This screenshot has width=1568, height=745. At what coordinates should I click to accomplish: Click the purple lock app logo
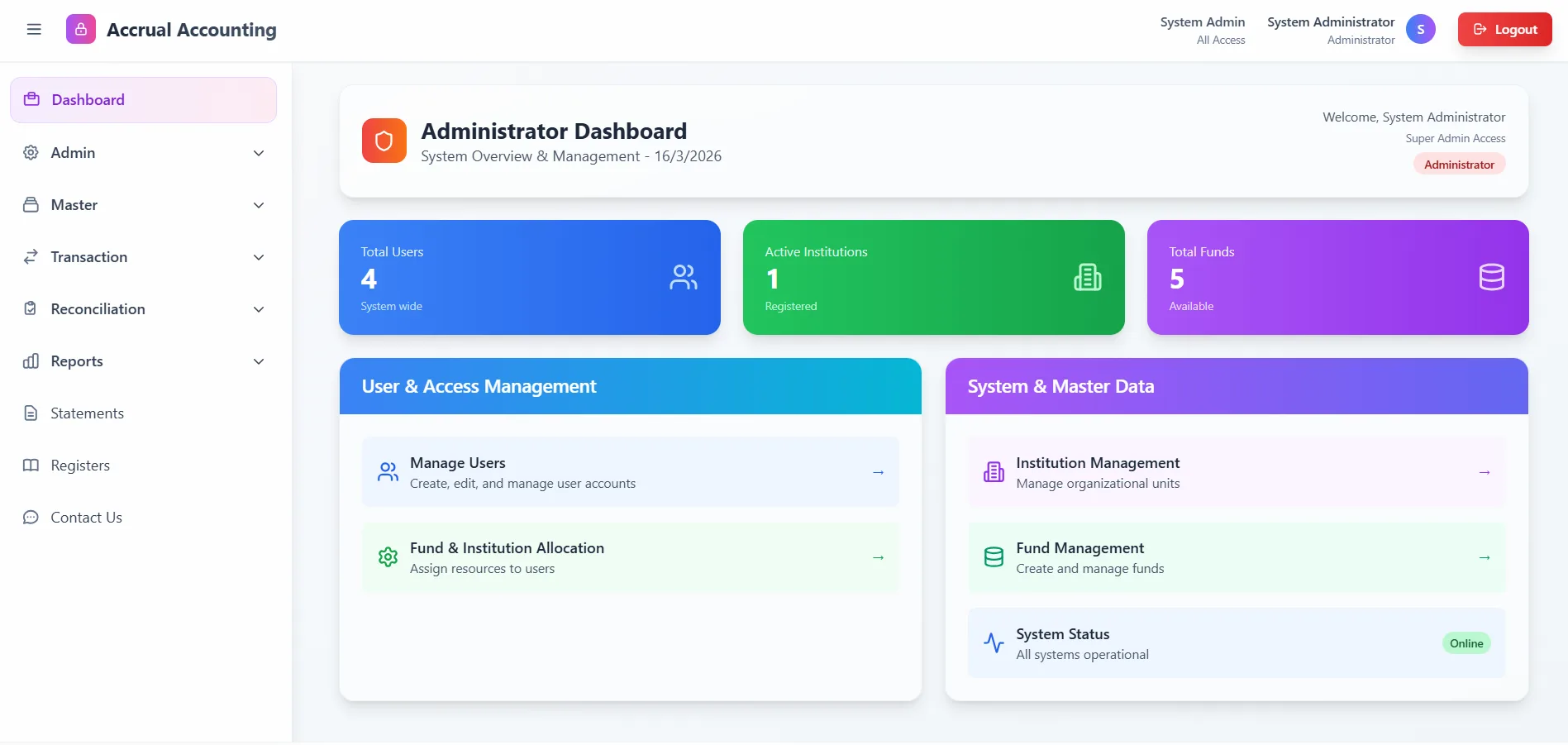[81, 30]
